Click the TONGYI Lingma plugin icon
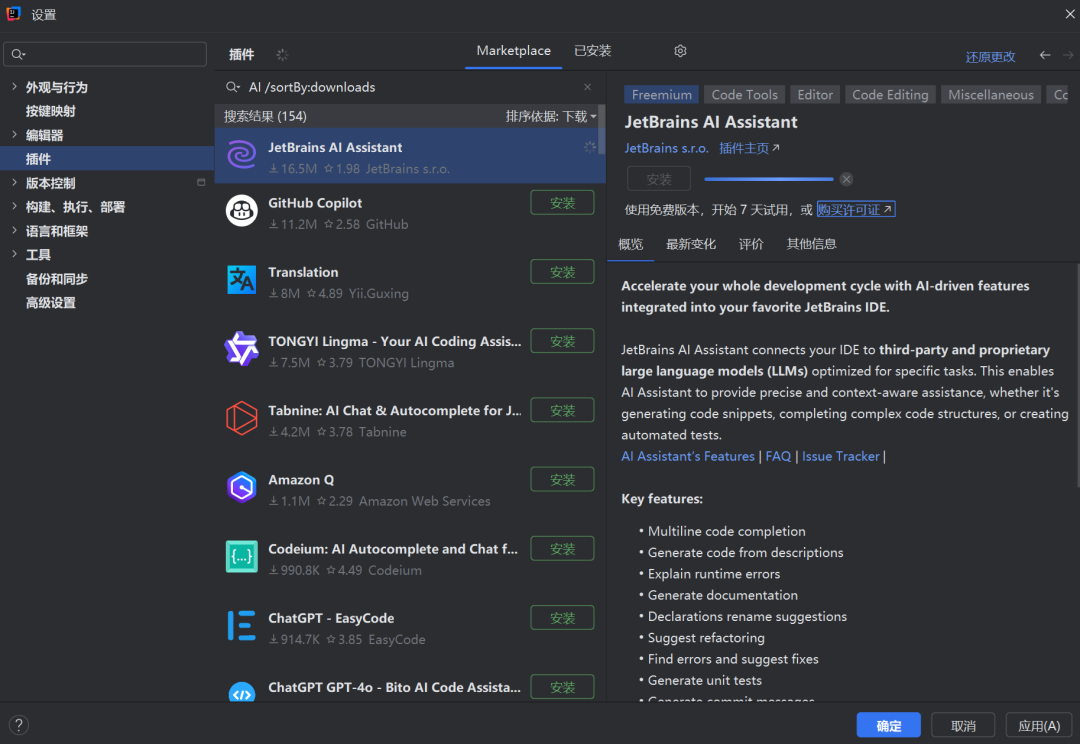This screenshot has width=1080, height=744. coord(242,349)
